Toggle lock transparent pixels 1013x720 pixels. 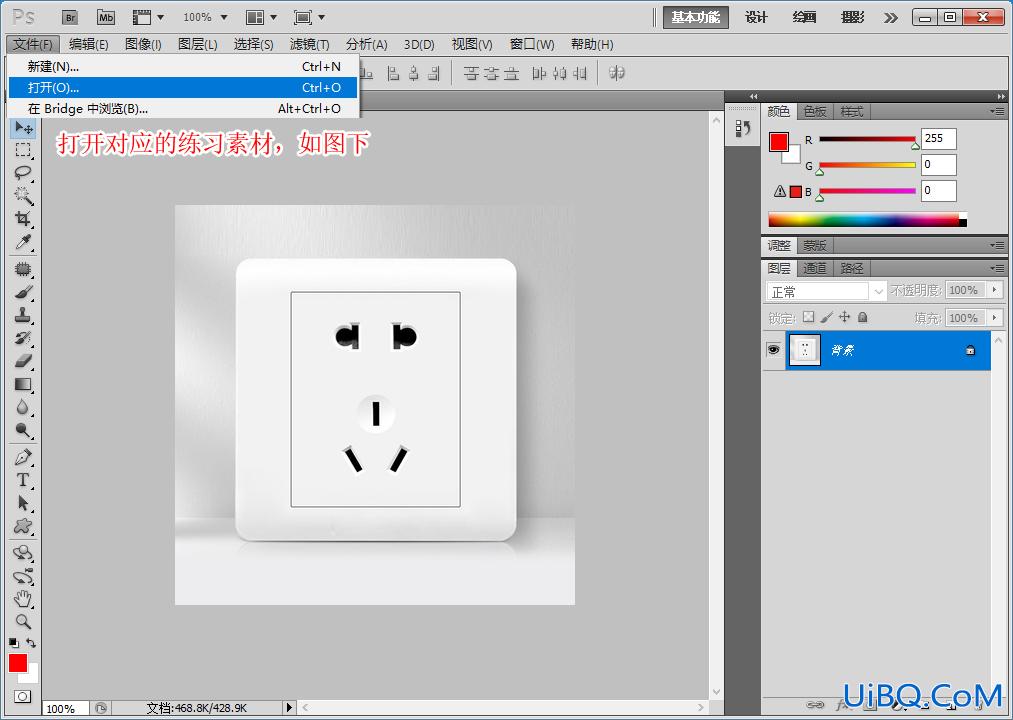(x=808, y=317)
